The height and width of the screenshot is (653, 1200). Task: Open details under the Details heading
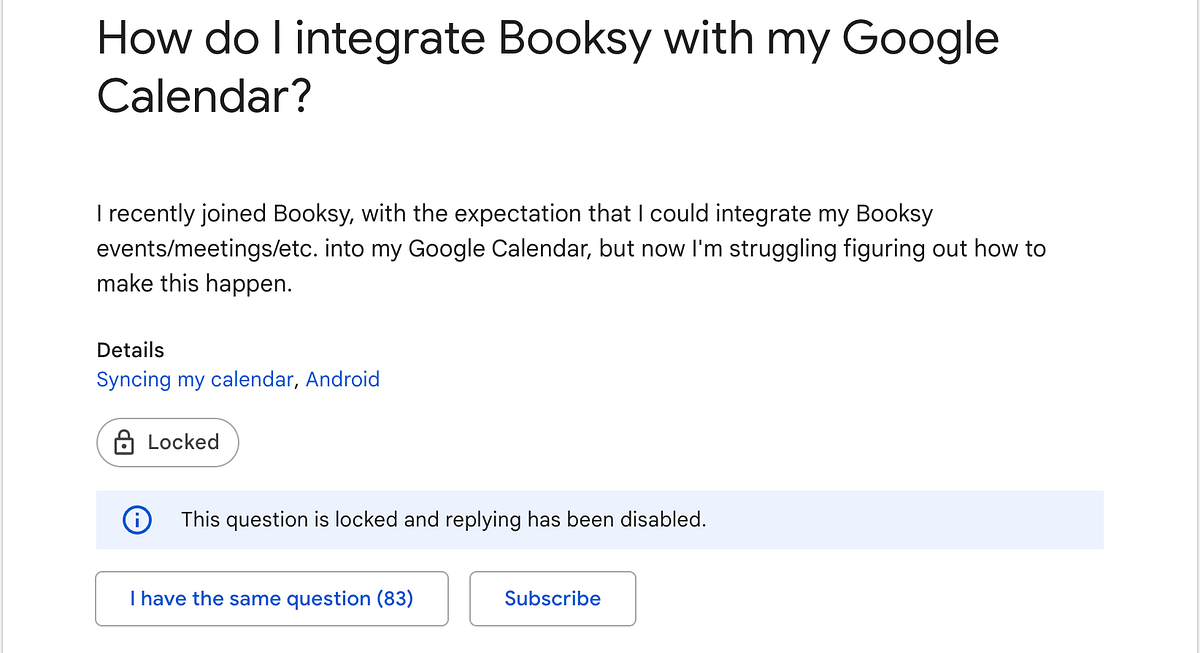coord(238,379)
